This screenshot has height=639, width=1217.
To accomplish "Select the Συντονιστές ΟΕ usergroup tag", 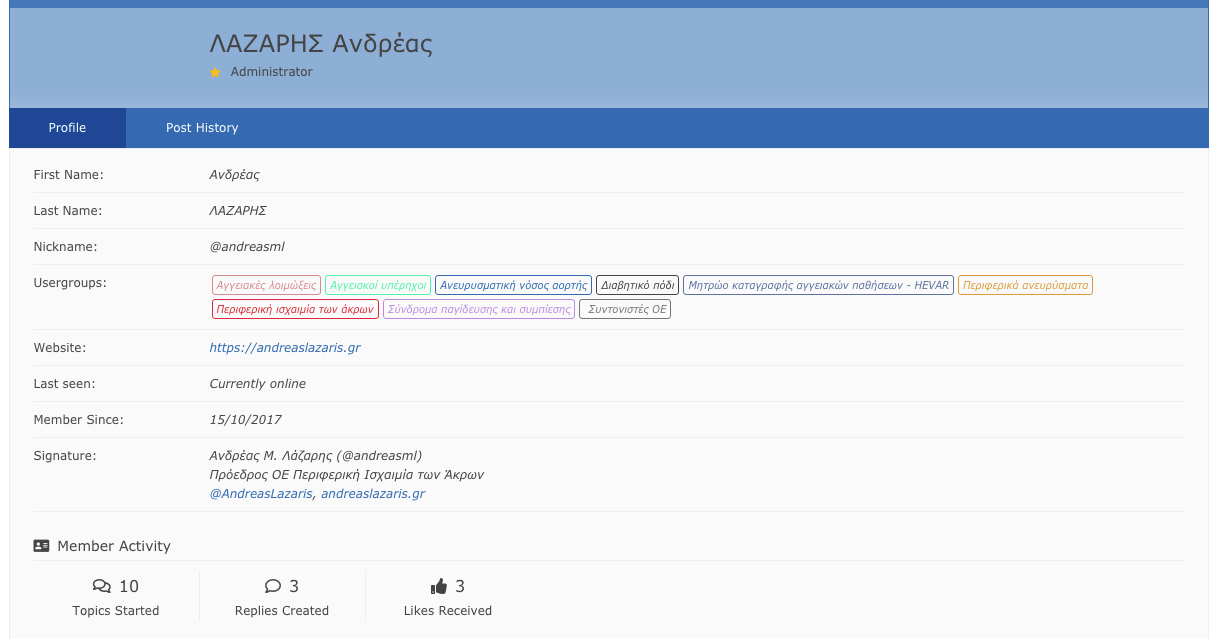I will click(x=625, y=310).
